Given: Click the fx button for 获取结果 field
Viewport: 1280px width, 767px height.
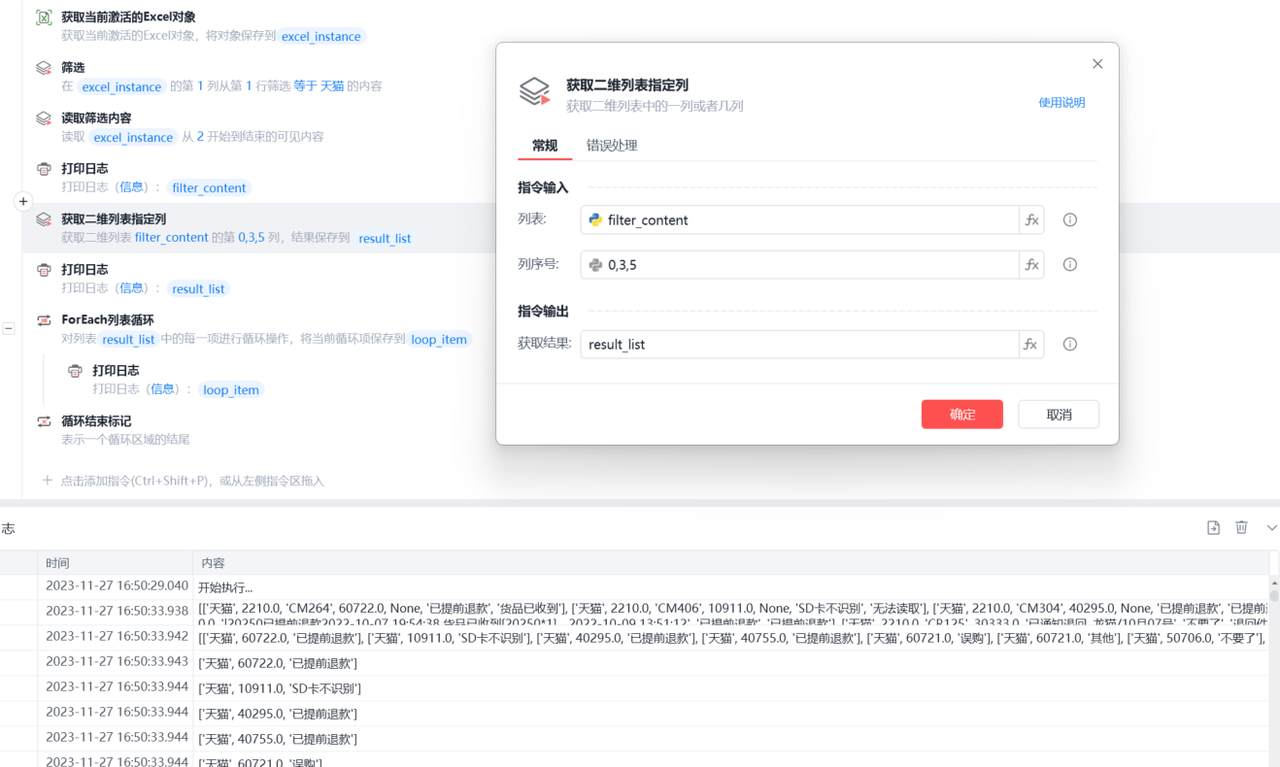Looking at the screenshot, I should click(x=1032, y=344).
